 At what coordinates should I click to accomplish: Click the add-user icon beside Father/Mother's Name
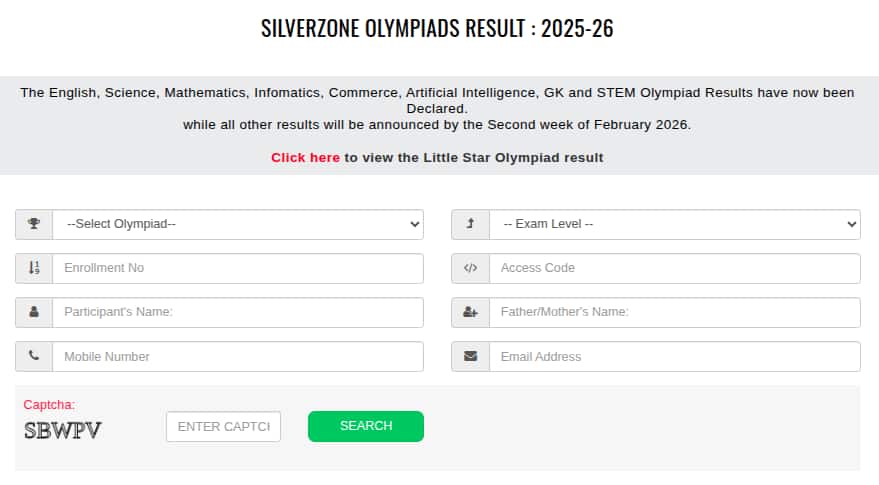point(470,312)
